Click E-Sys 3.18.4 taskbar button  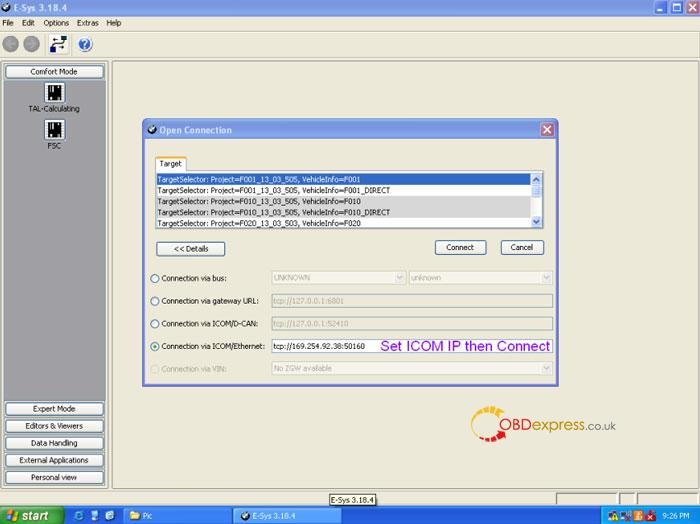pos(288,516)
